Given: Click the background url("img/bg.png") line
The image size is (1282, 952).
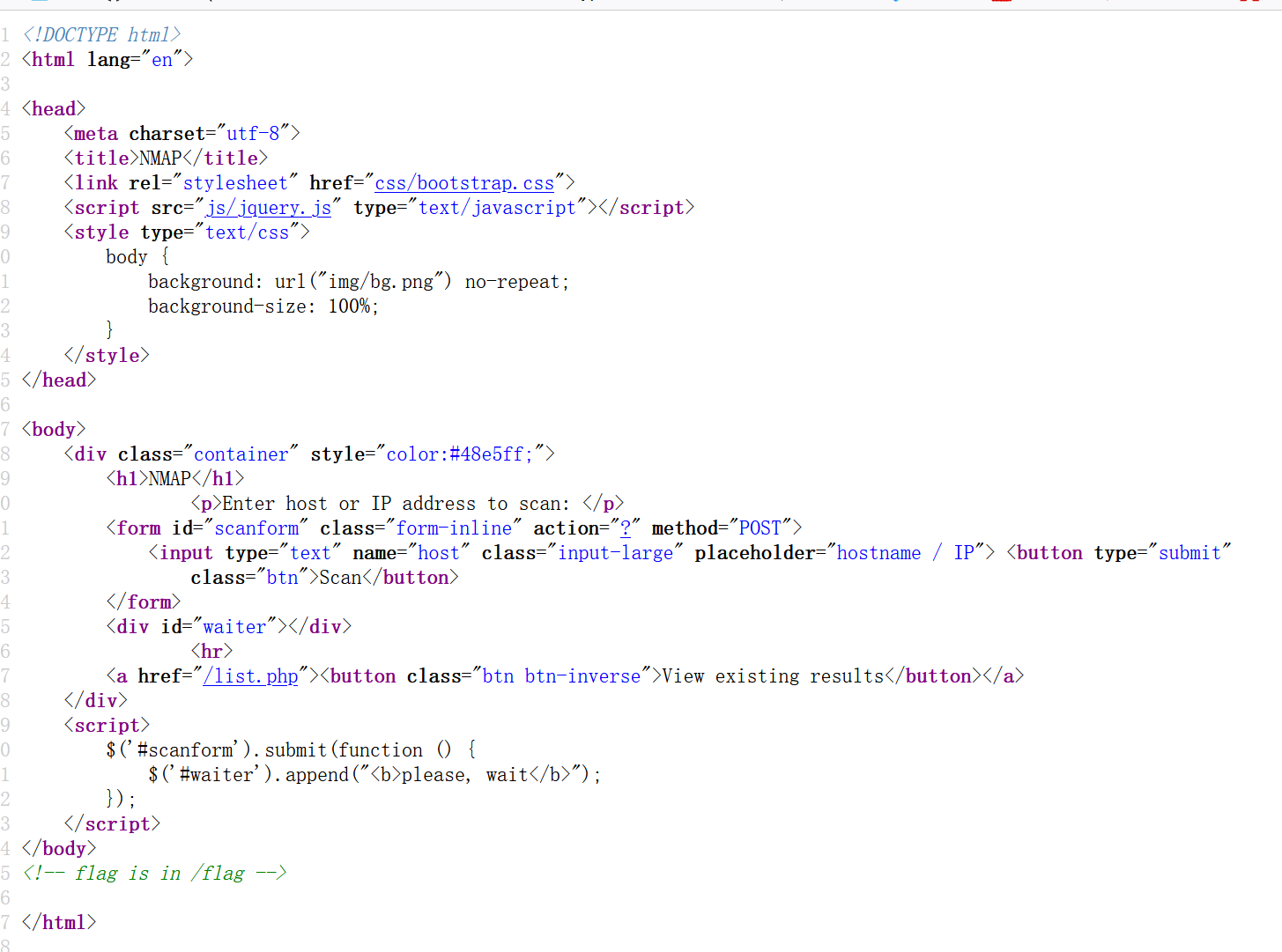Looking at the screenshot, I should pyautogui.click(x=359, y=282).
